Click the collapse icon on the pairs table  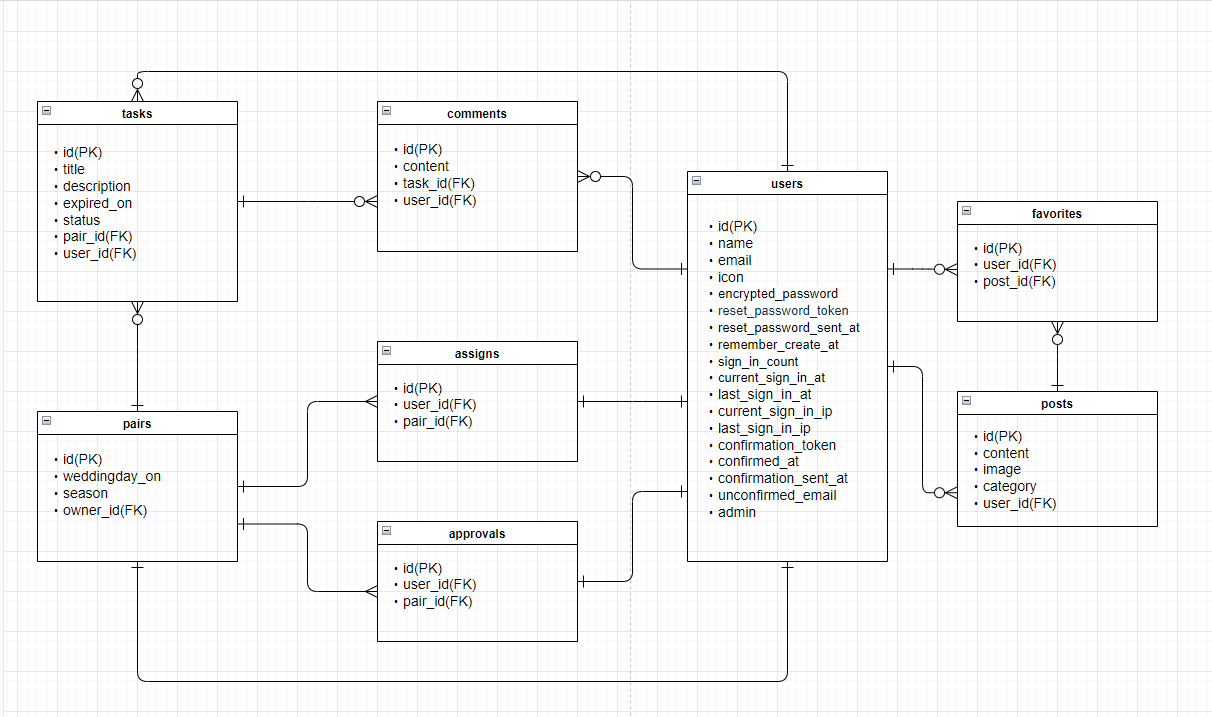[x=46, y=422]
